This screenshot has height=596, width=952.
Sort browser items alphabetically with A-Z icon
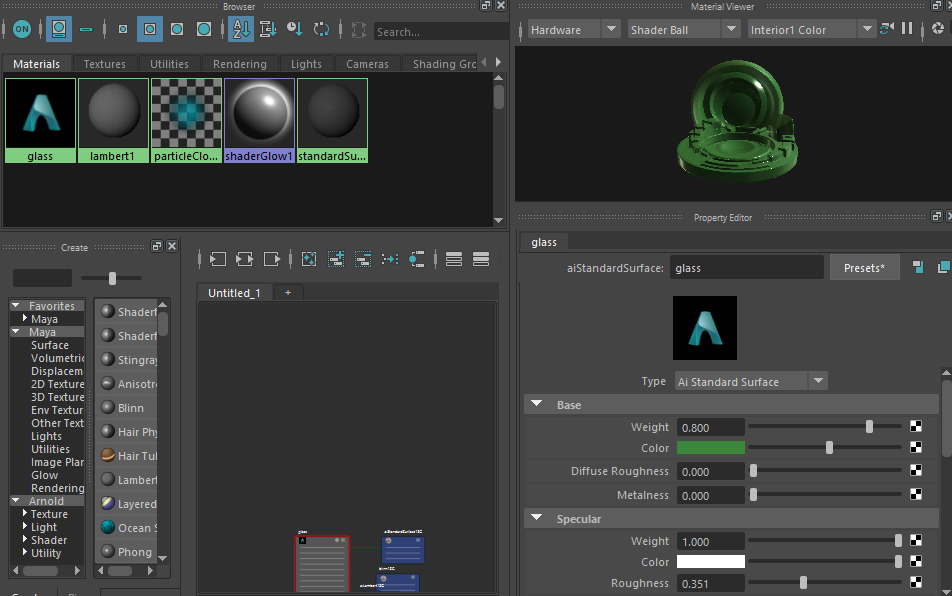240,29
